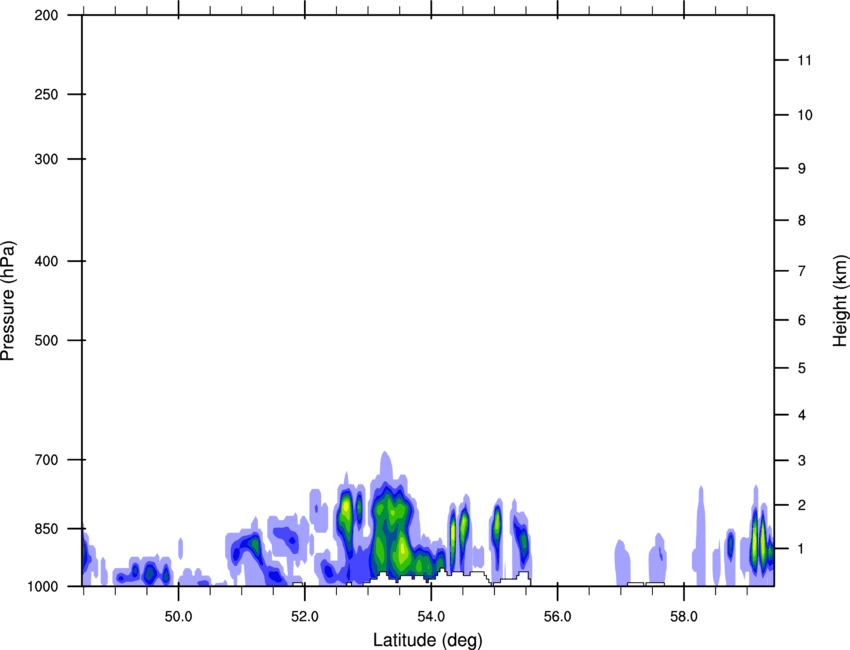Click the 6 km height label
The height and width of the screenshot is (650, 850).
tap(802, 320)
